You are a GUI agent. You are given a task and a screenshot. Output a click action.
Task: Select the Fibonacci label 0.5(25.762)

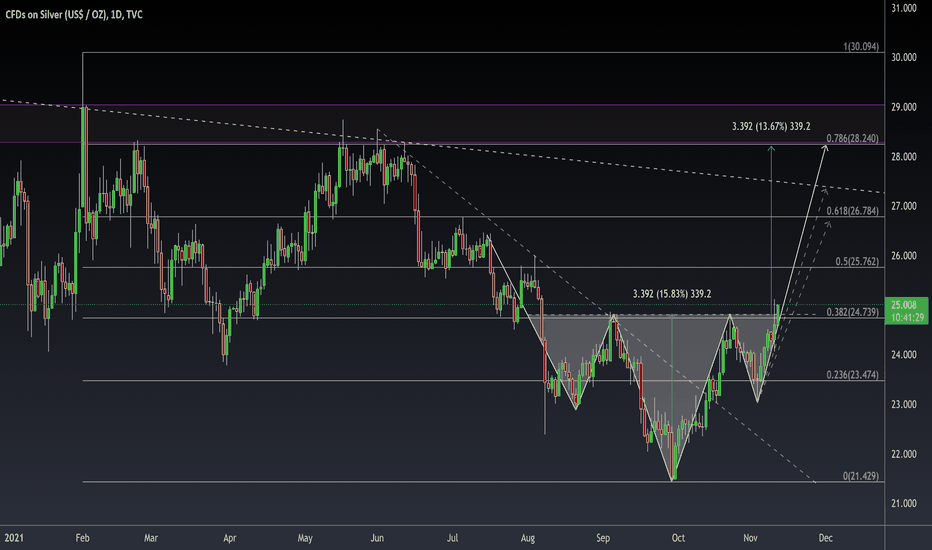[857, 262]
